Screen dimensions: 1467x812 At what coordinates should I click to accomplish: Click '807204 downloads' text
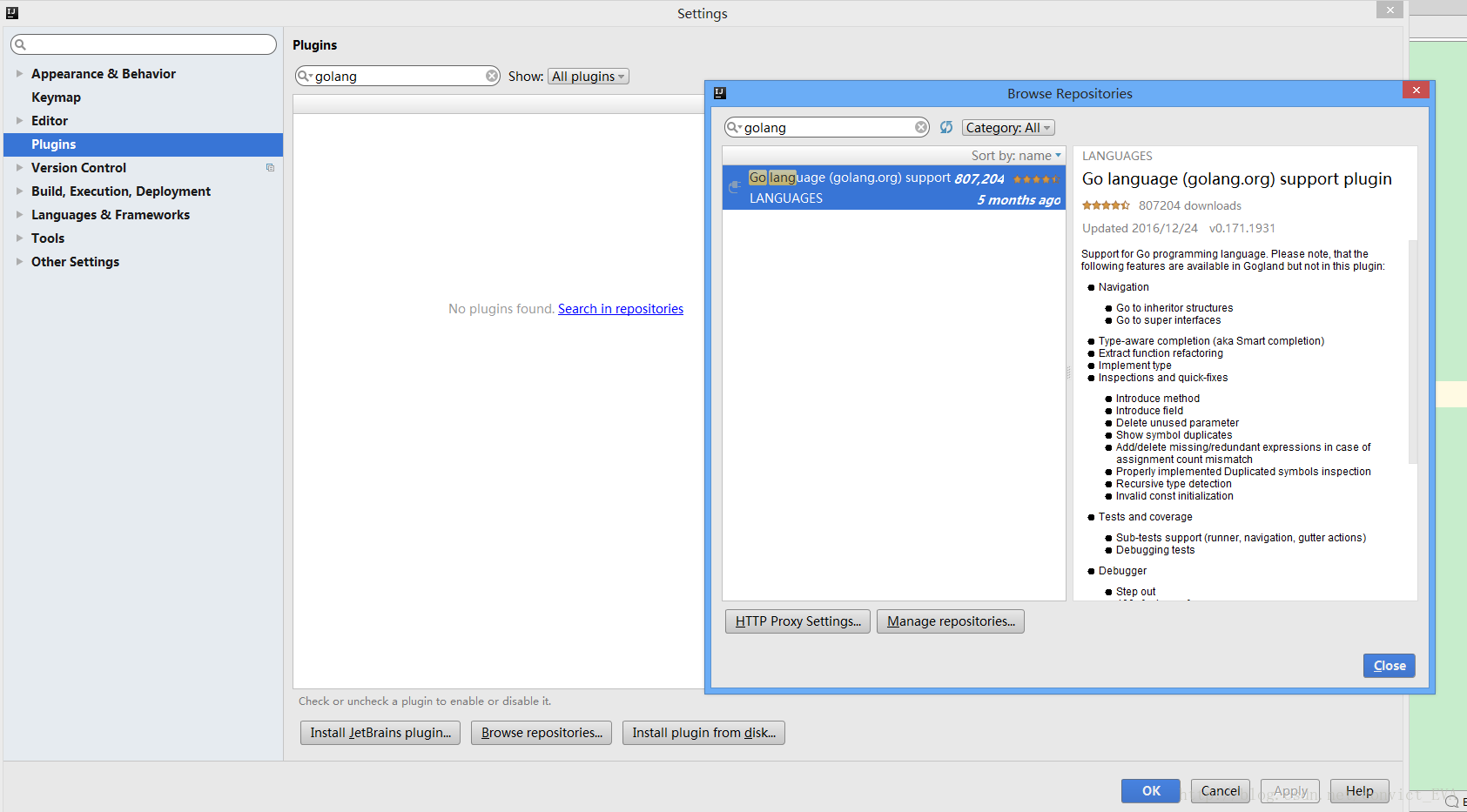pyautogui.click(x=1189, y=205)
